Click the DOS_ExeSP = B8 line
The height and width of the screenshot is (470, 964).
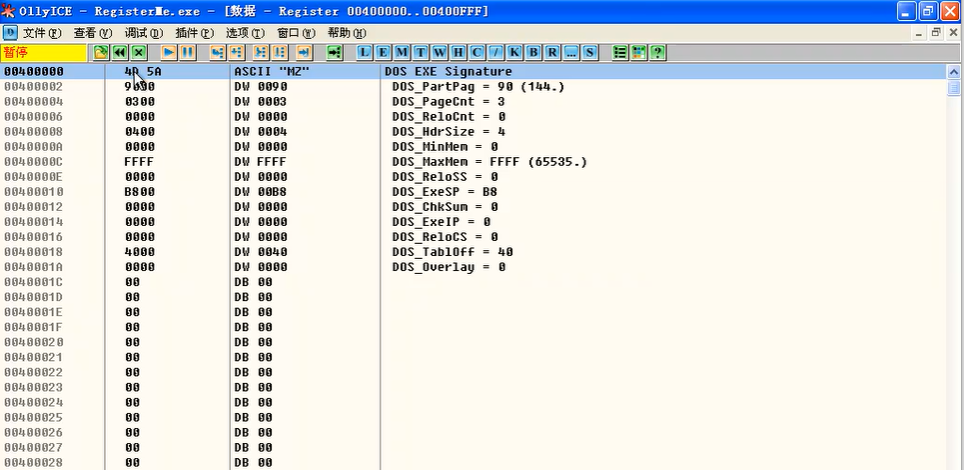444,192
